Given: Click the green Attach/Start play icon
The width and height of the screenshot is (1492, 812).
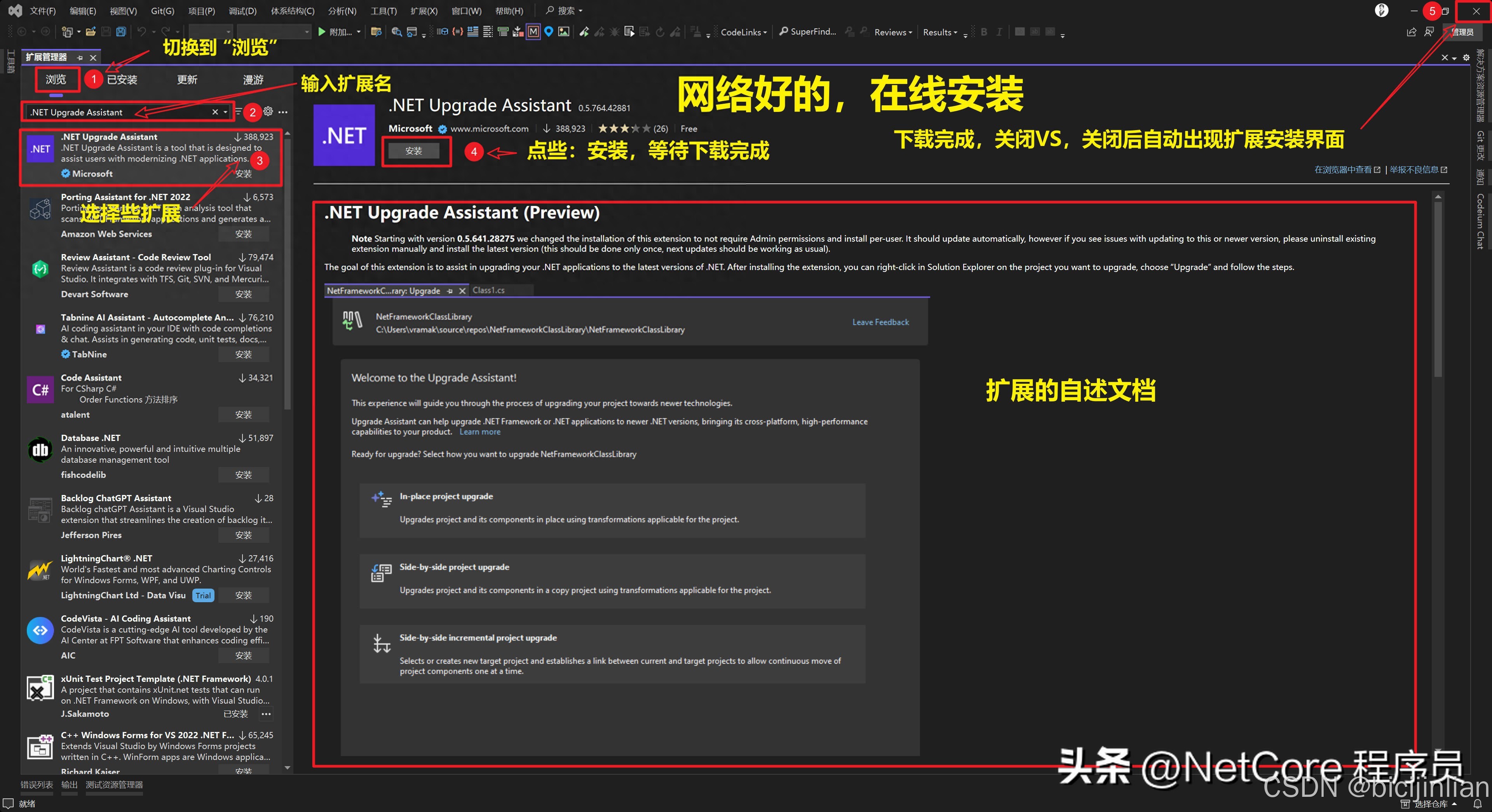Looking at the screenshot, I should click(322, 32).
